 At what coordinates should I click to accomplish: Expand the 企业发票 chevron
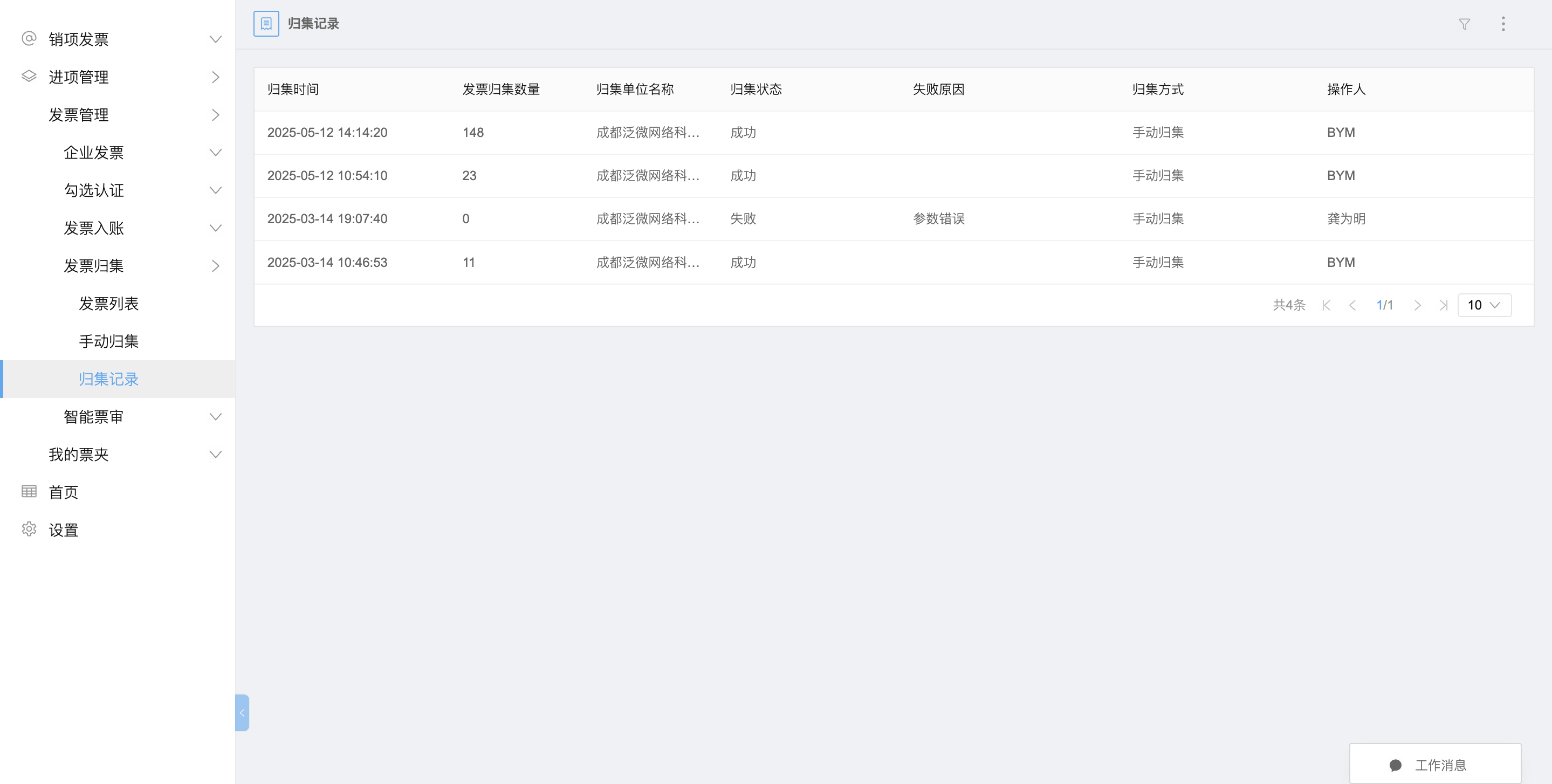[x=215, y=153]
